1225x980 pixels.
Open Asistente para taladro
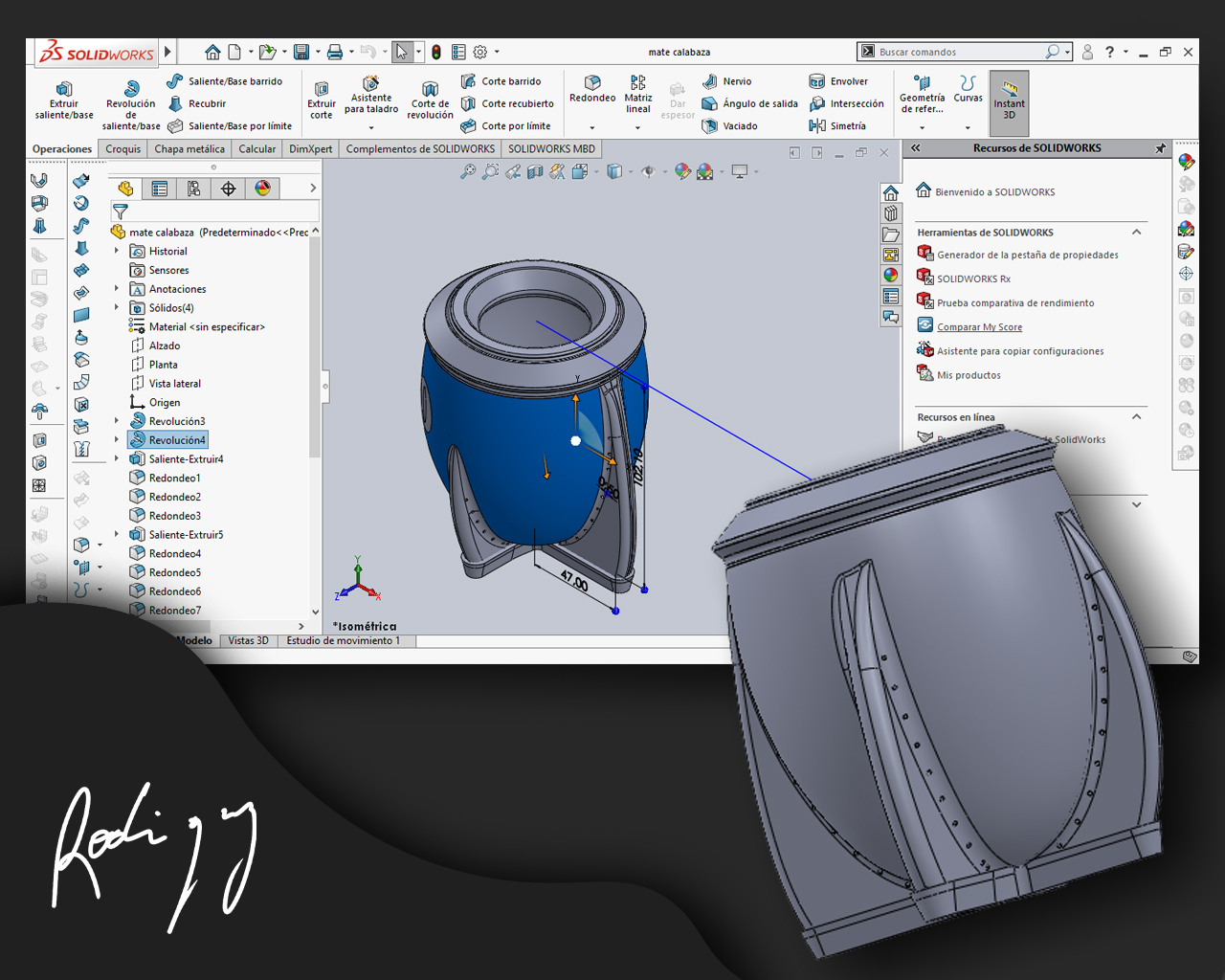point(371,96)
